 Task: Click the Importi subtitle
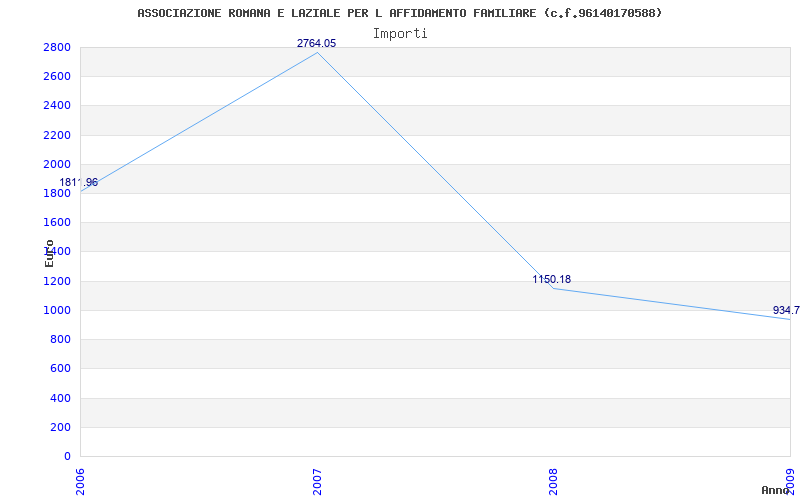tap(399, 34)
